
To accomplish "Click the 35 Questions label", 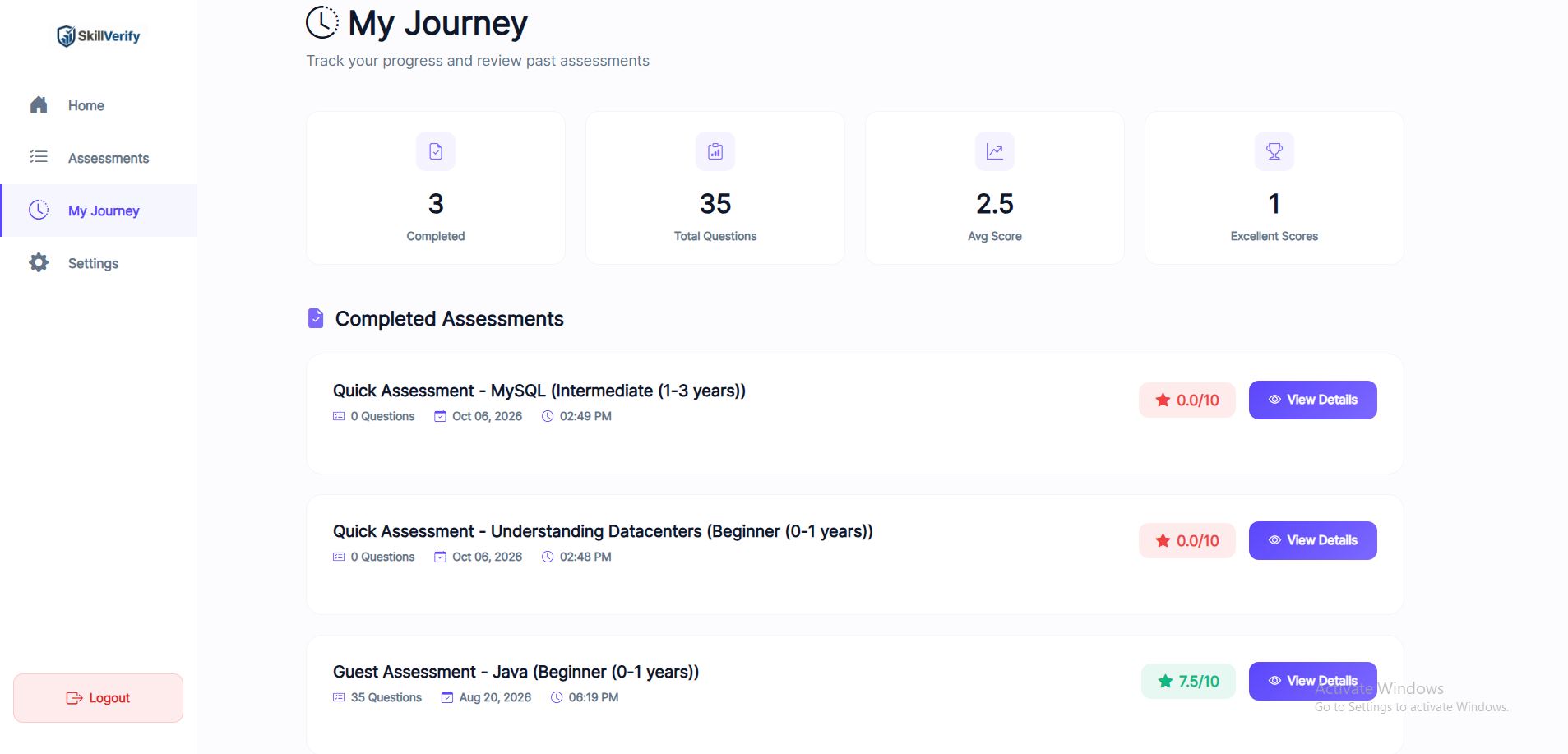I will [386, 697].
